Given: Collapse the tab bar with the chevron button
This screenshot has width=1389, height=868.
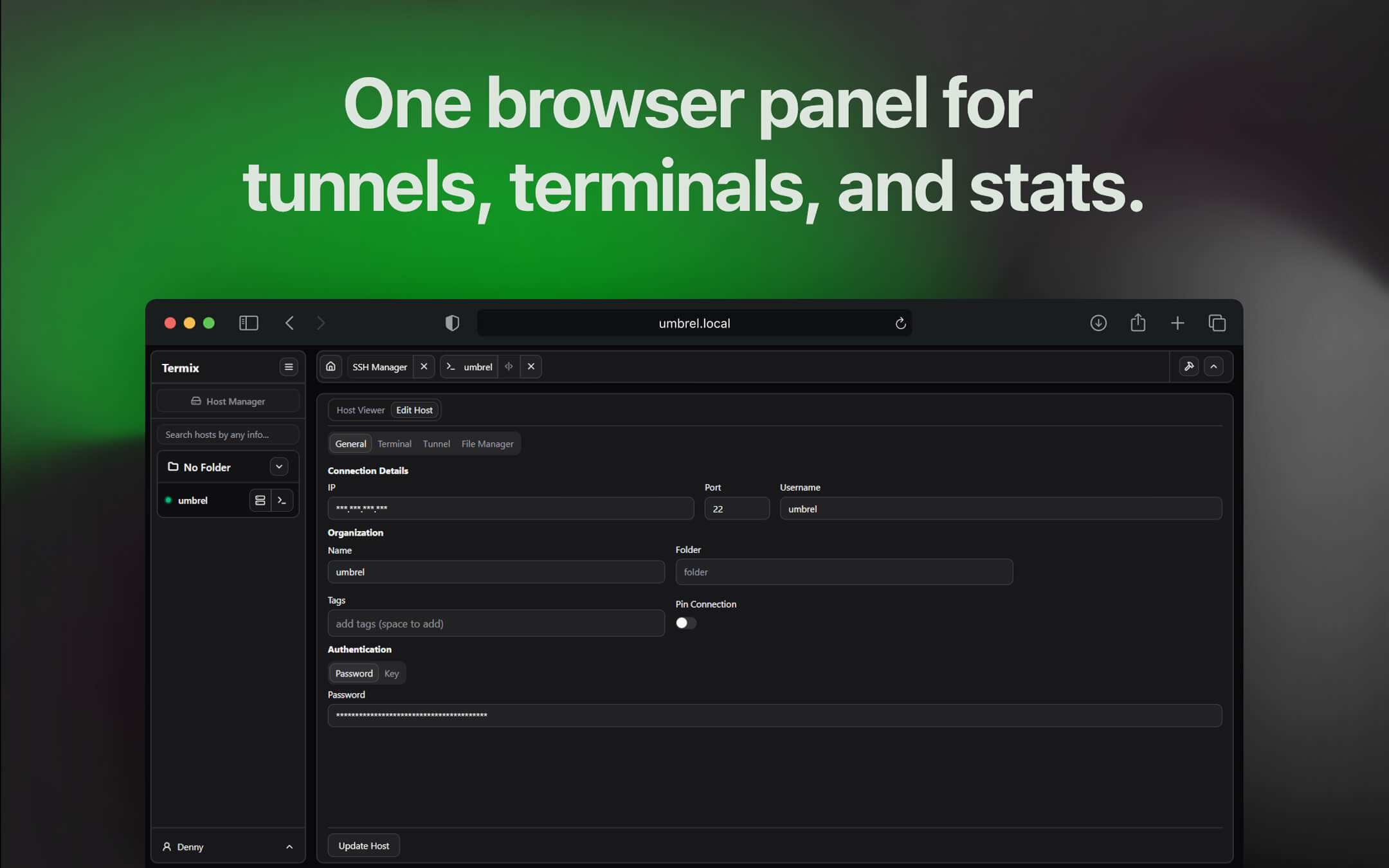Looking at the screenshot, I should click(x=1214, y=366).
